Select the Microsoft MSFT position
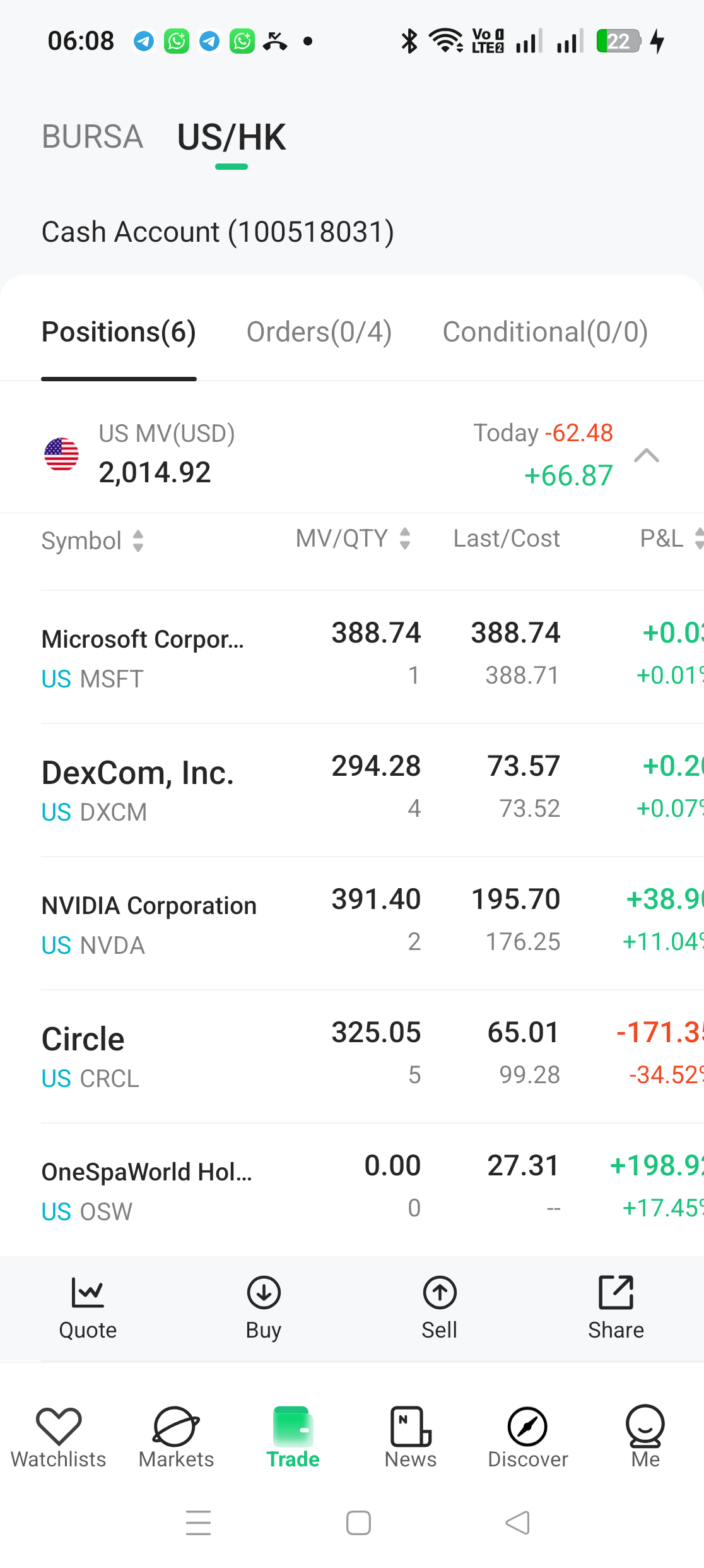 [x=372, y=657]
